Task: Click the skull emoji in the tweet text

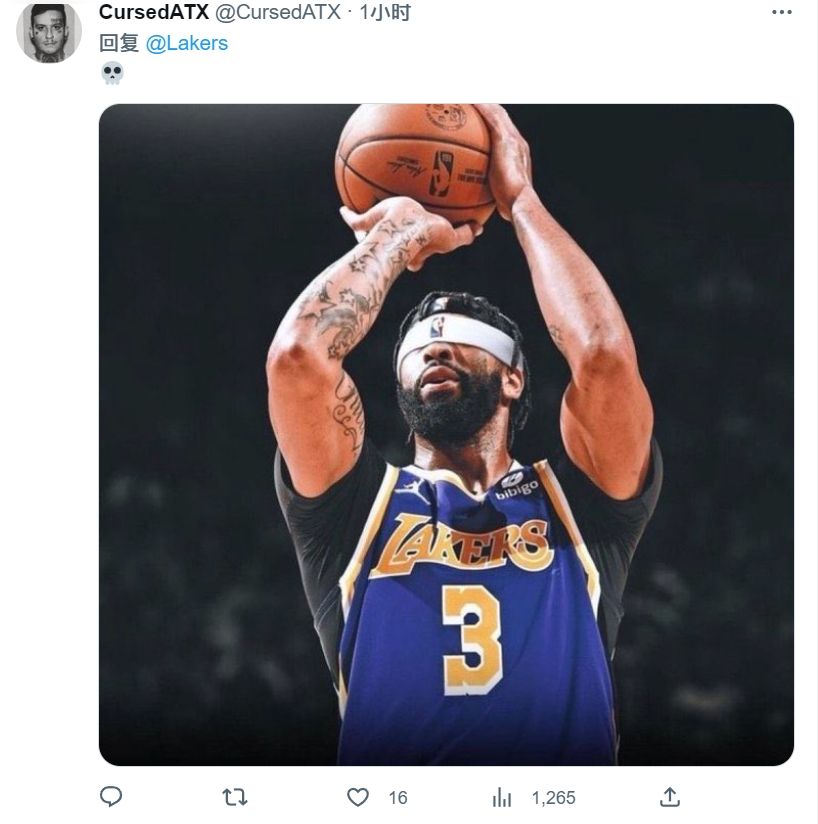Action: pyautogui.click(x=112, y=73)
